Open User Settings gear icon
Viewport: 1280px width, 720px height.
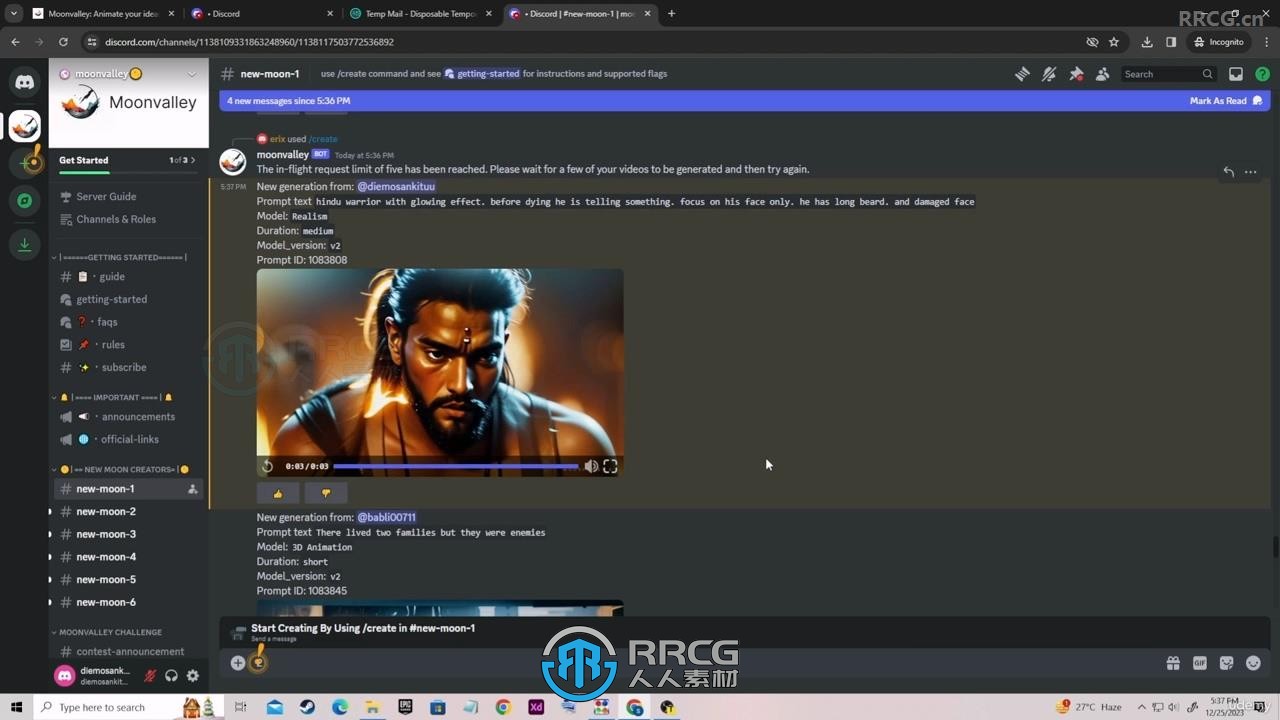pos(193,676)
